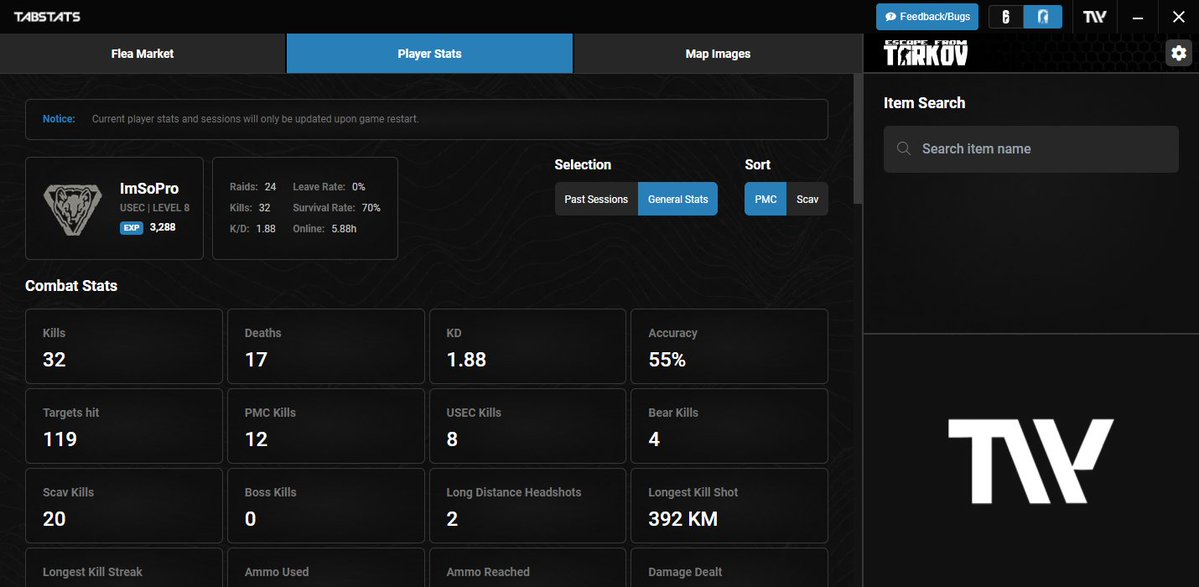1199x587 pixels.
Task: Click the Longest Kill Shot card
Action: pos(729,505)
